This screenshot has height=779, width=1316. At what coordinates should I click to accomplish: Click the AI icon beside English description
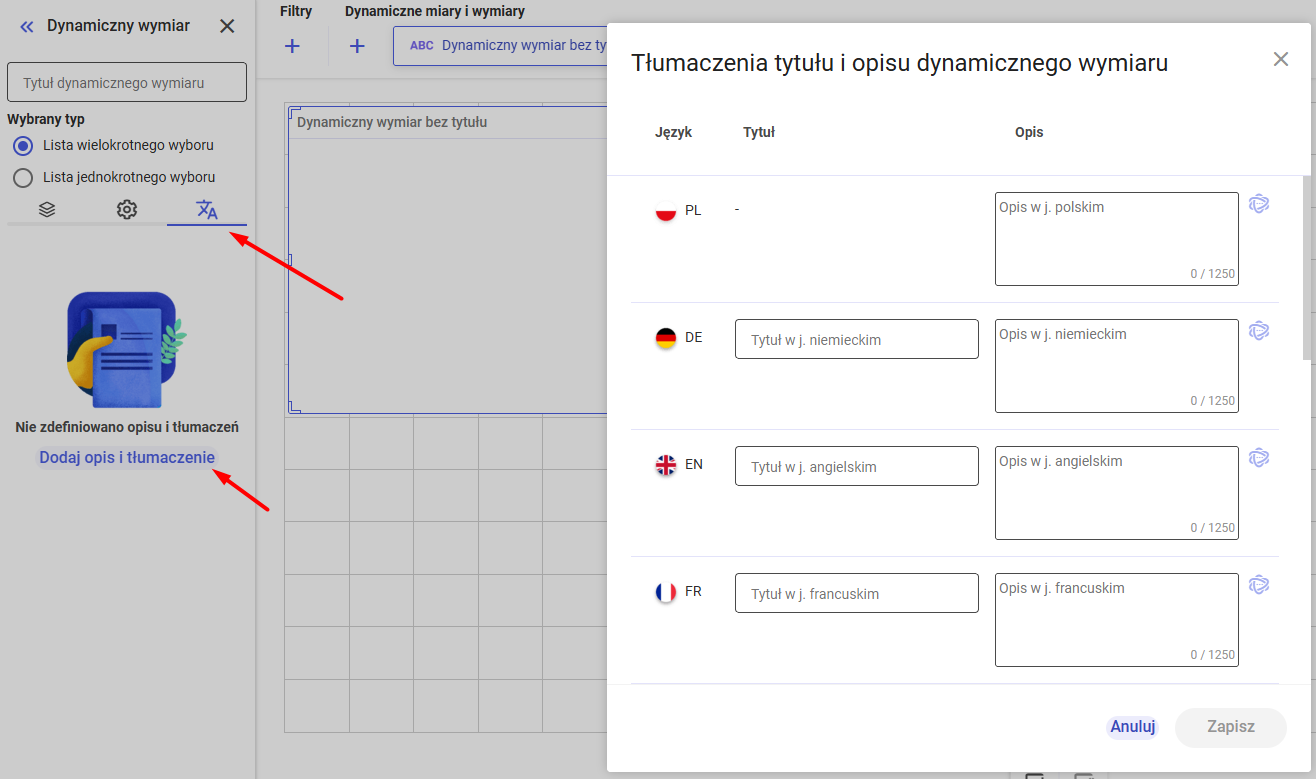1259,458
